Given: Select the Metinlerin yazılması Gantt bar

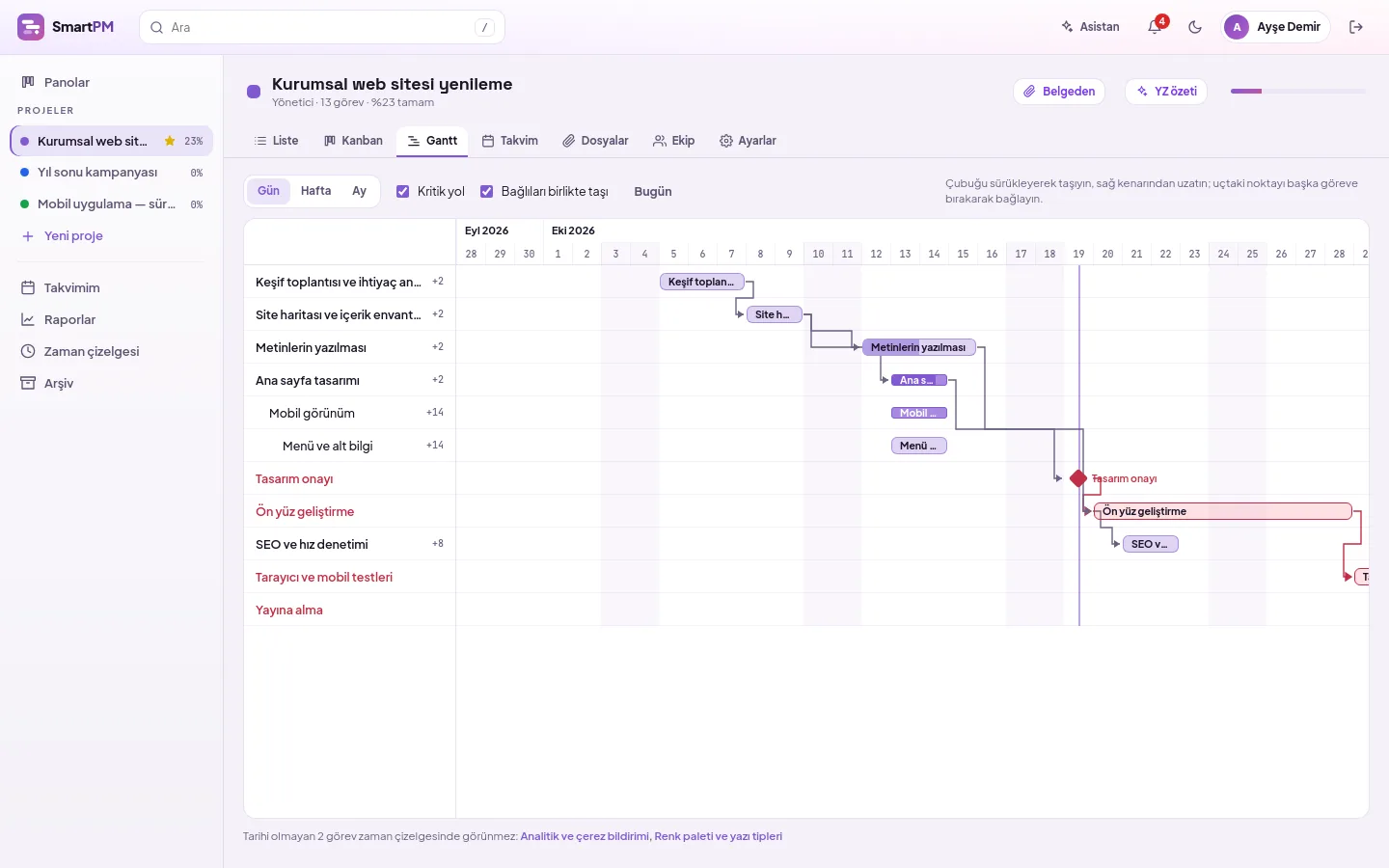Looking at the screenshot, I should 919,347.
